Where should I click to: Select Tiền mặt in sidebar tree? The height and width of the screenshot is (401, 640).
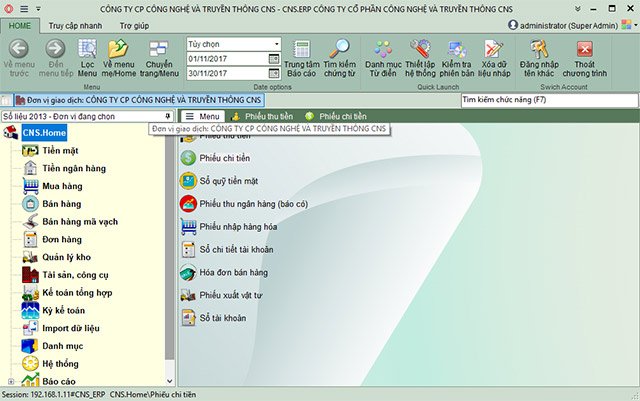click(60, 151)
